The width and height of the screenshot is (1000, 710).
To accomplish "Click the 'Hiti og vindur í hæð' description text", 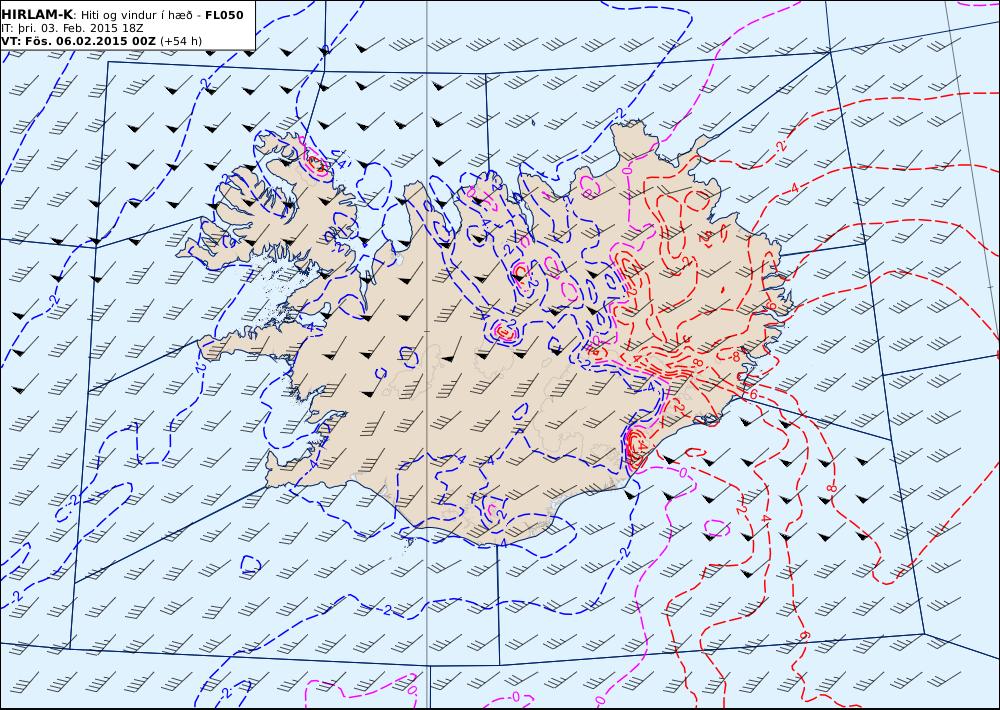I will pos(136,15).
